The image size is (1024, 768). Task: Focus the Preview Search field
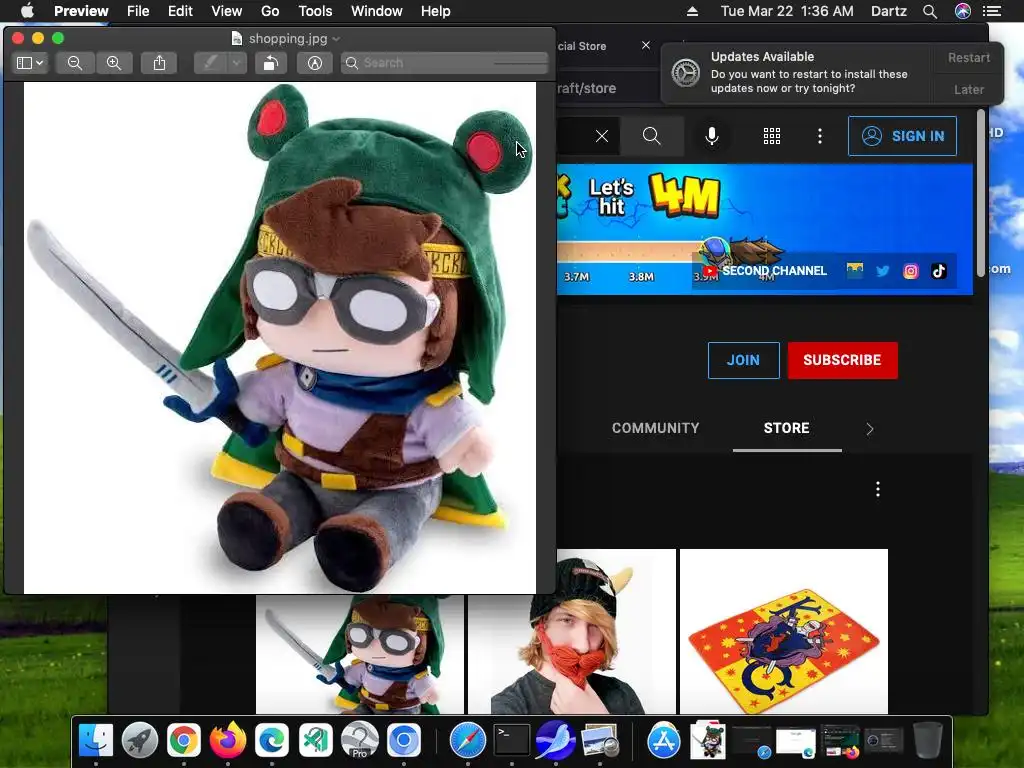point(444,63)
